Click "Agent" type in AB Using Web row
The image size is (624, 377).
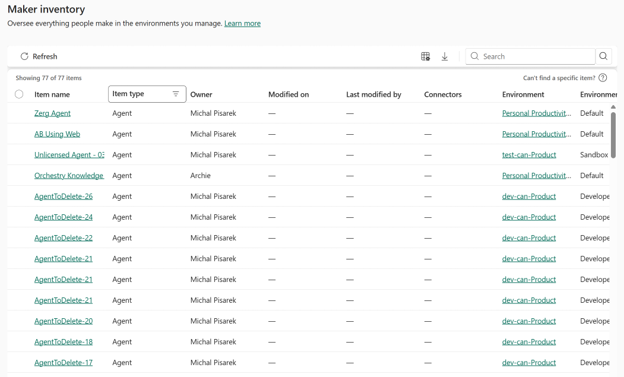pyautogui.click(x=122, y=134)
